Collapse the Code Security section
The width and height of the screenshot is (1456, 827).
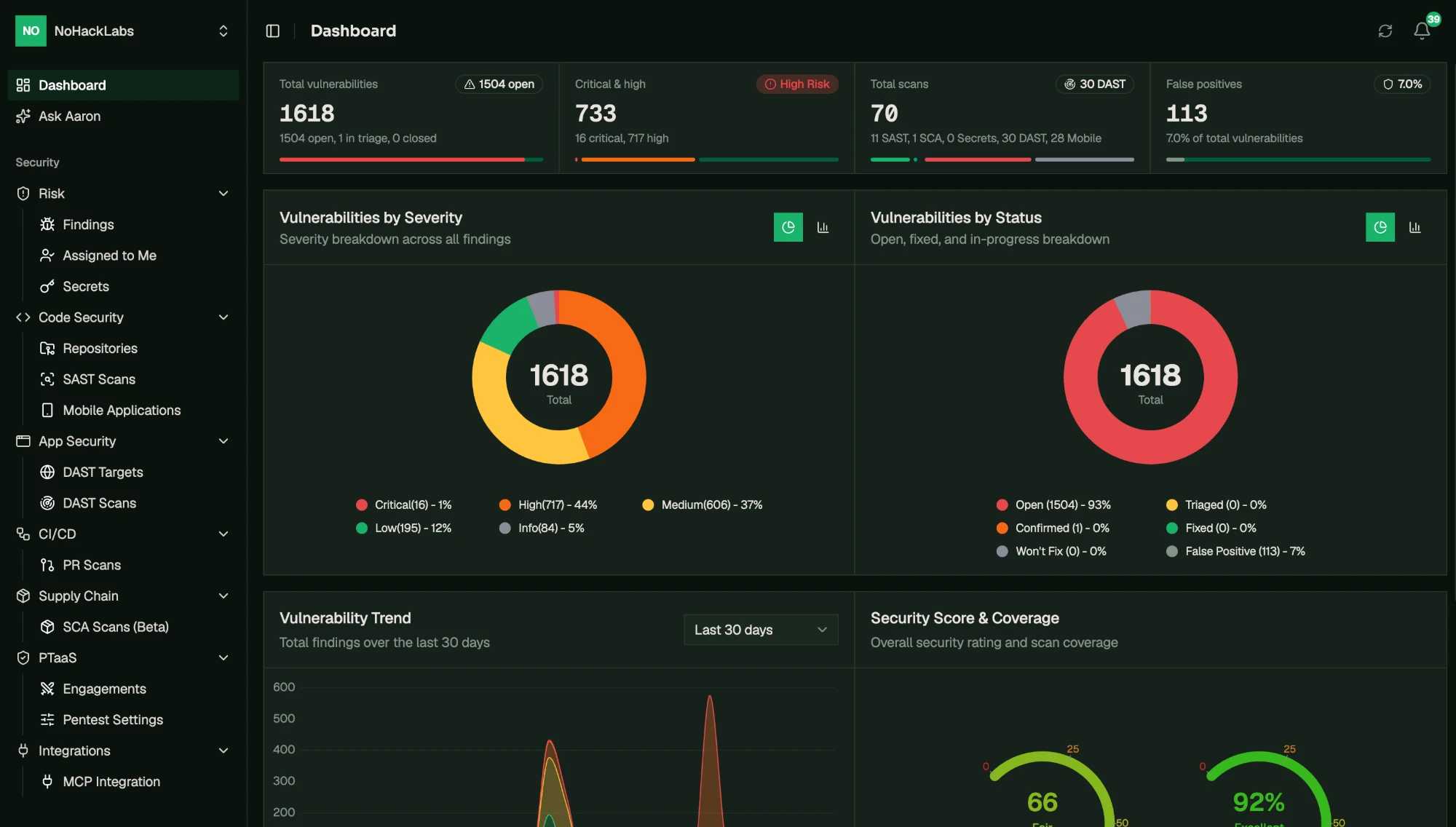click(223, 317)
